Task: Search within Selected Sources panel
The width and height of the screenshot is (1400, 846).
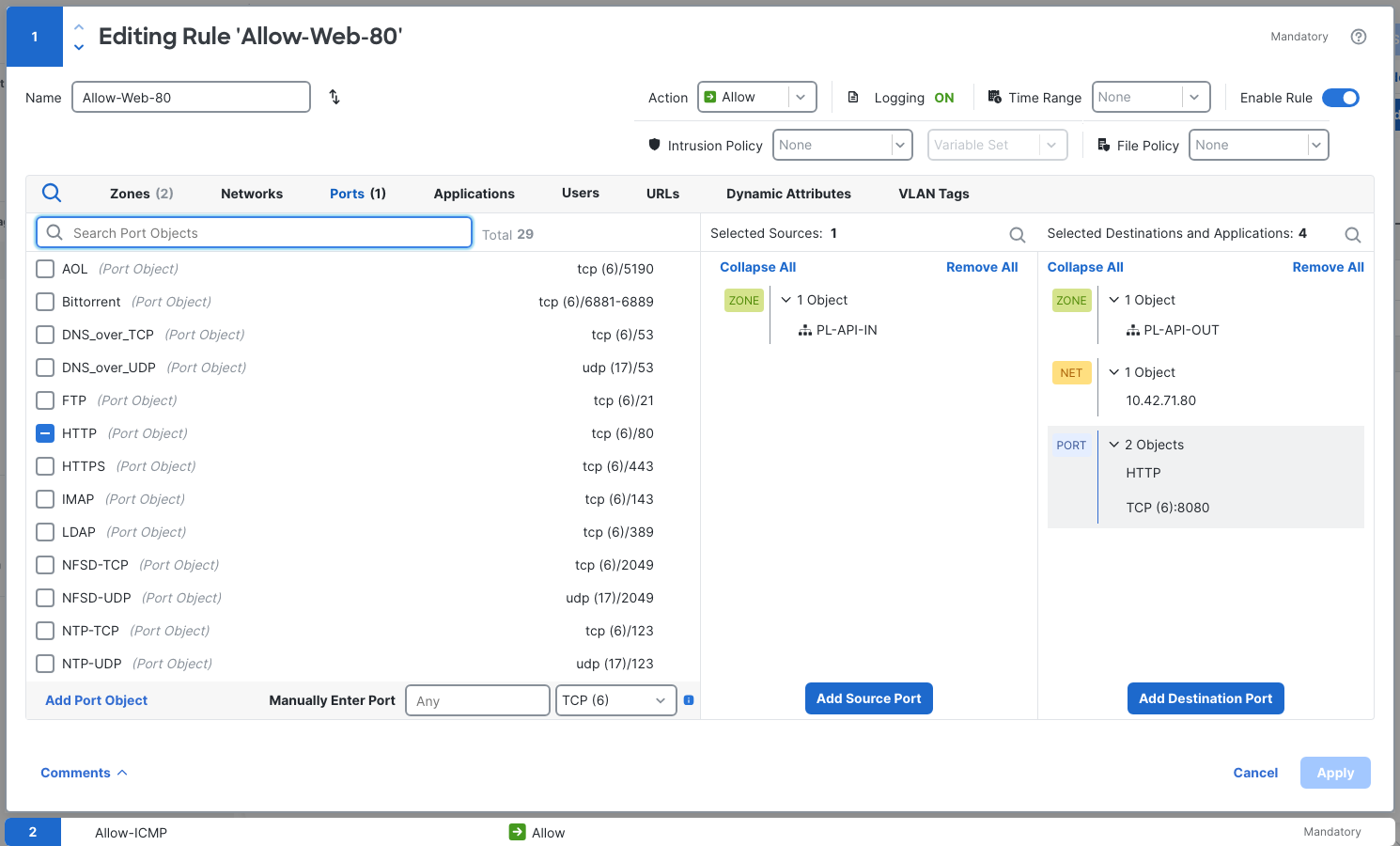Action: click(1017, 235)
